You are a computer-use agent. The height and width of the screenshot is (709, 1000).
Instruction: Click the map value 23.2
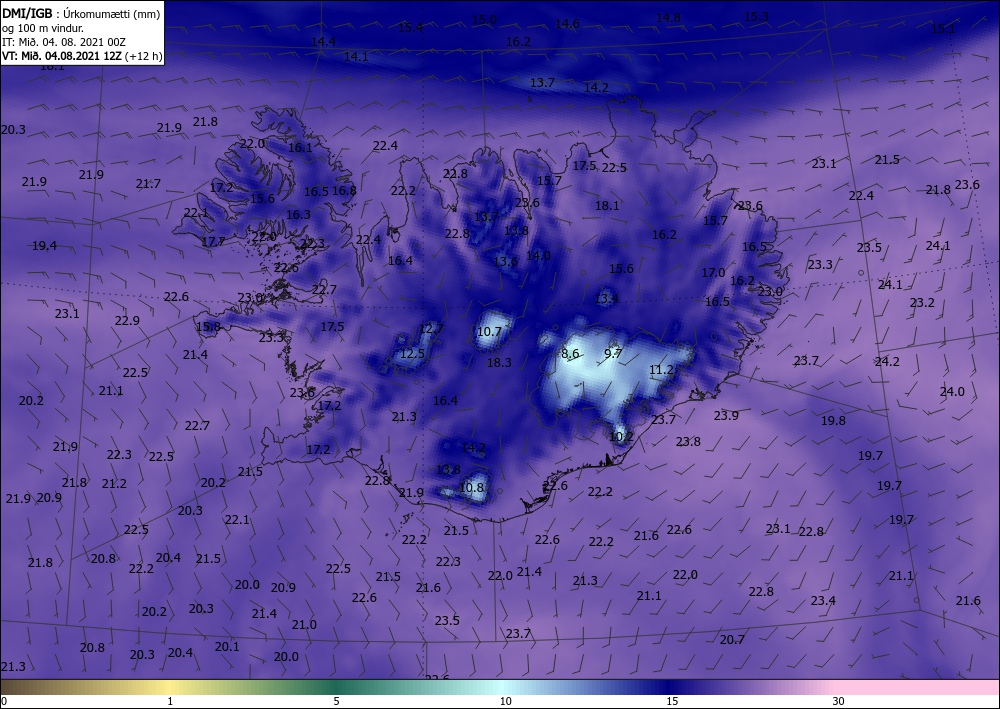pos(922,302)
